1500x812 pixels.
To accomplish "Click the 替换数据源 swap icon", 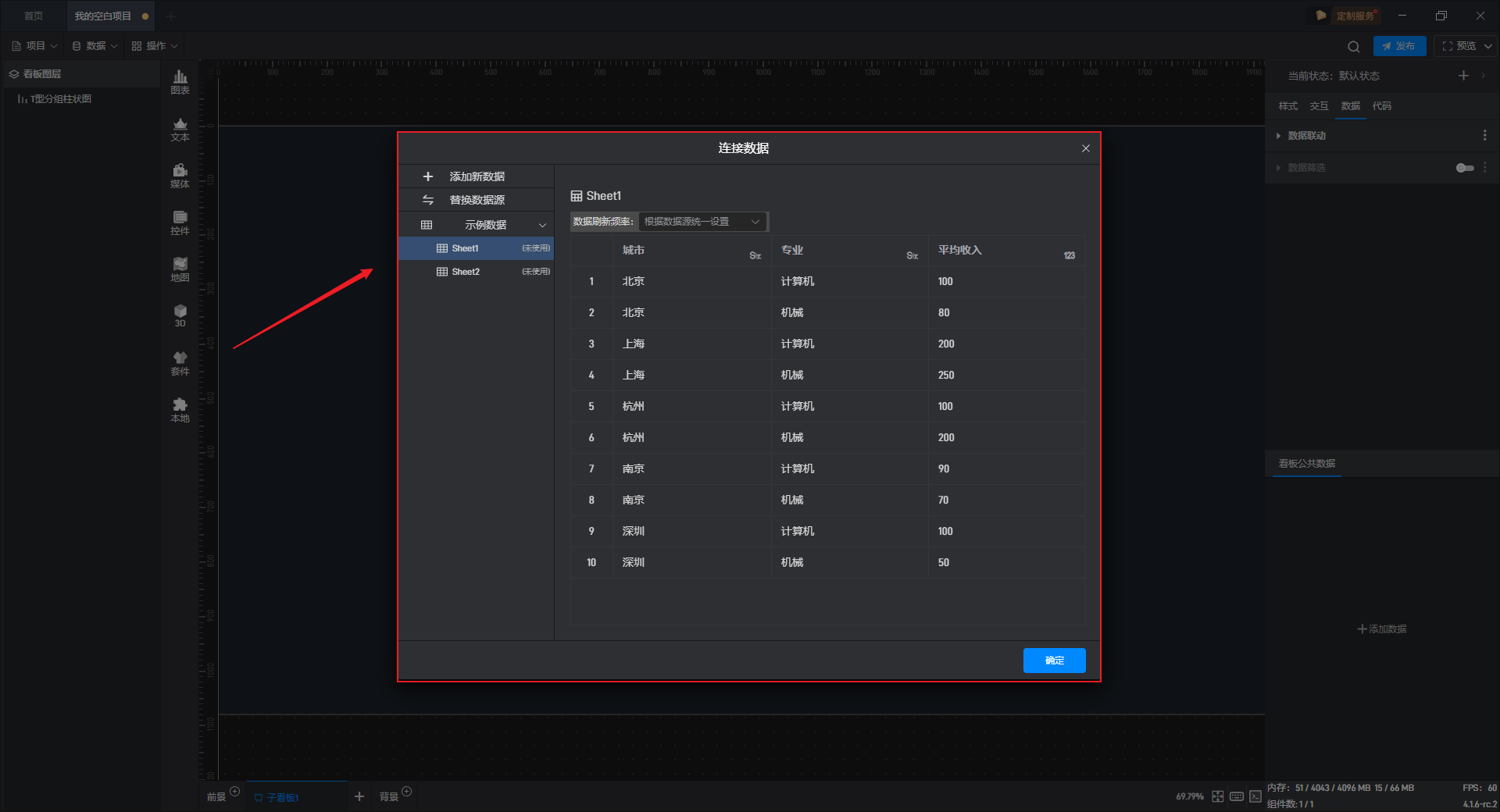I will pos(427,200).
